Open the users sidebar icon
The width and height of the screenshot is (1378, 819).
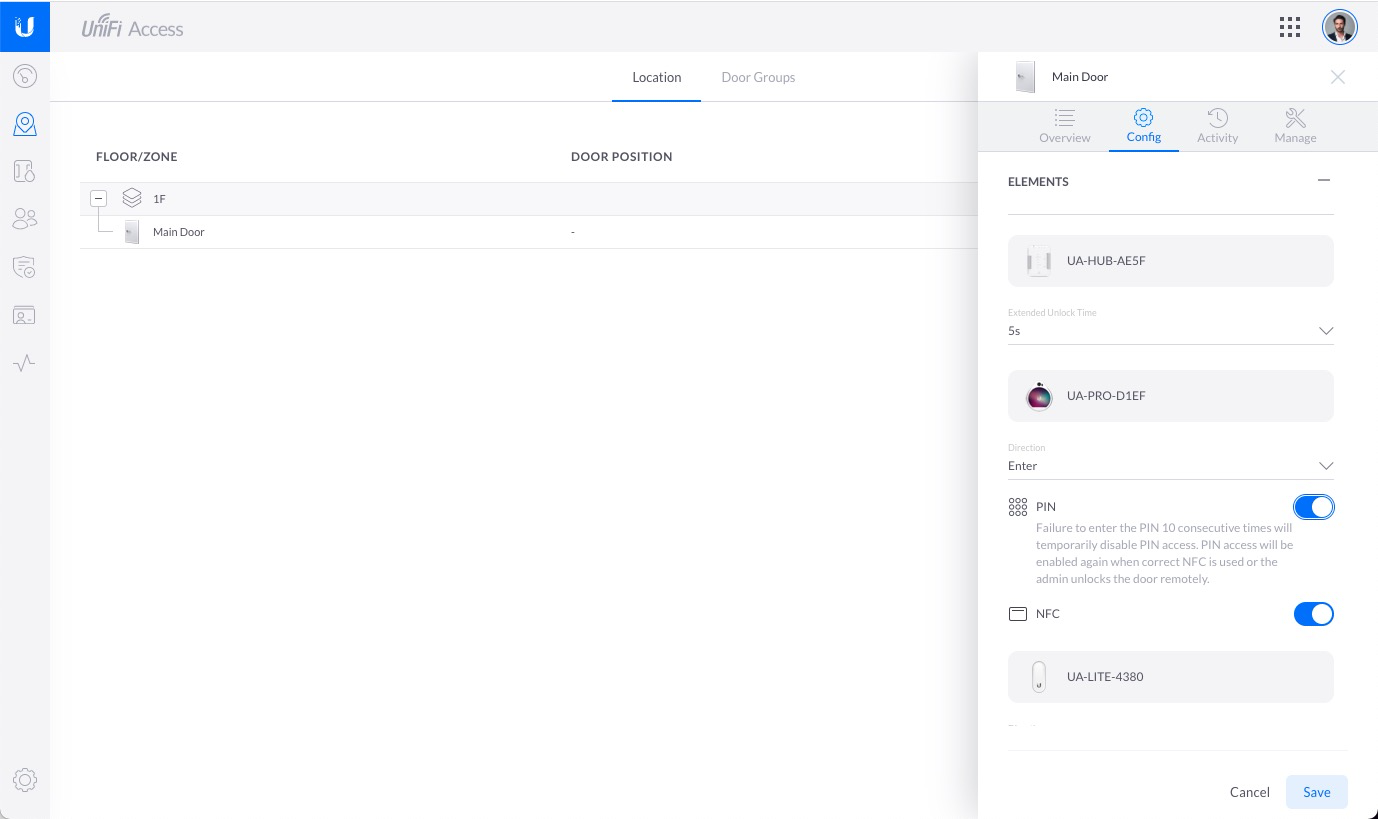[x=25, y=219]
